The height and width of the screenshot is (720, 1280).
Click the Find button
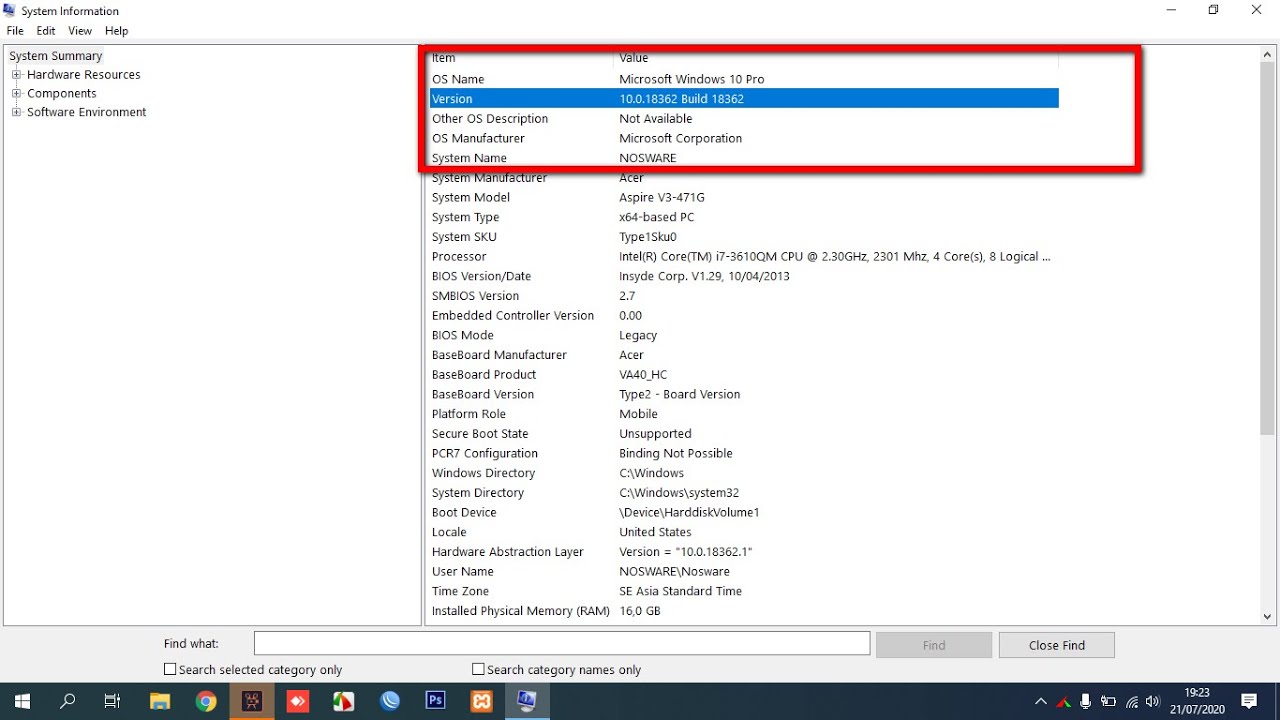point(934,645)
